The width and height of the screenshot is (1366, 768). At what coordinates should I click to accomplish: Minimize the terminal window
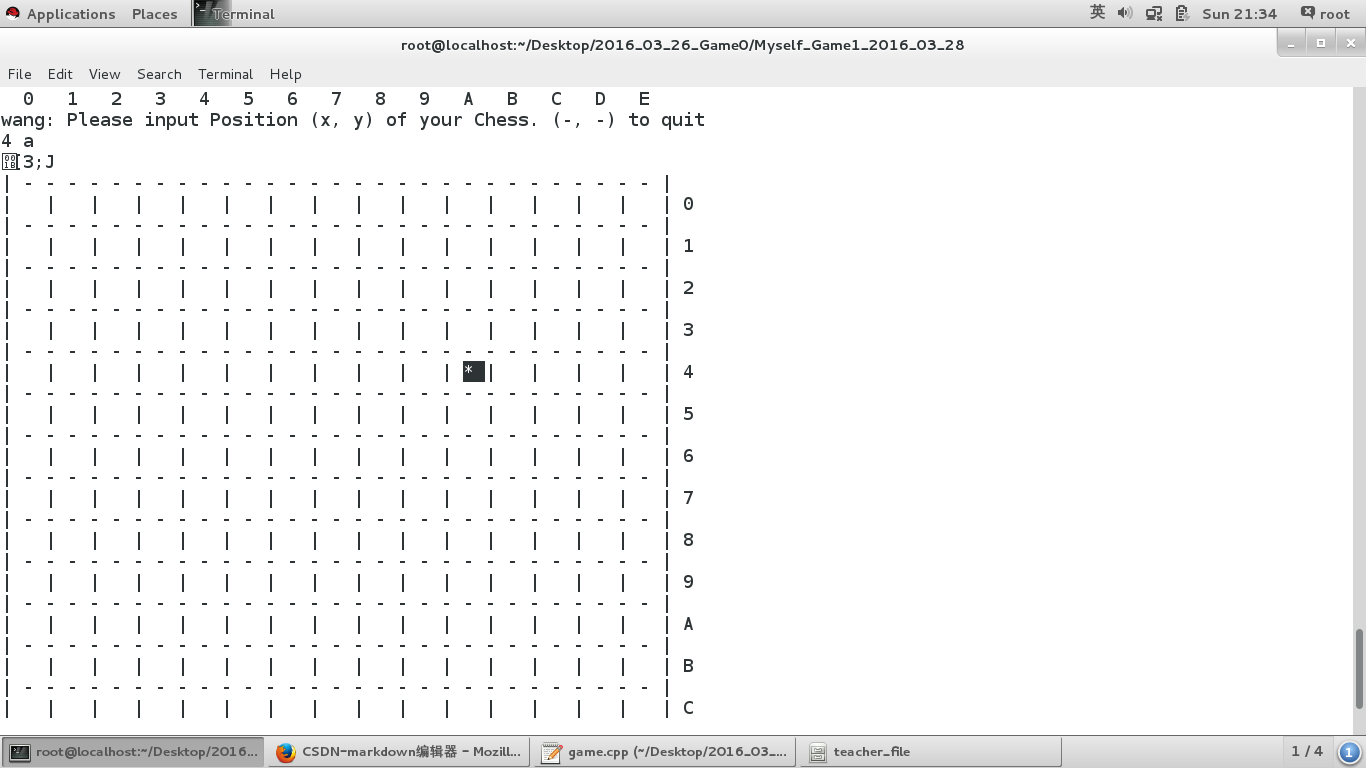(1292, 44)
